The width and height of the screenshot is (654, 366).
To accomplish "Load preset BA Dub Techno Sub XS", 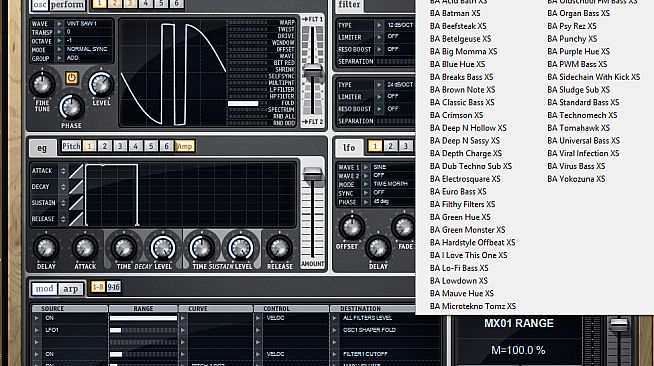I will (x=471, y=166).
